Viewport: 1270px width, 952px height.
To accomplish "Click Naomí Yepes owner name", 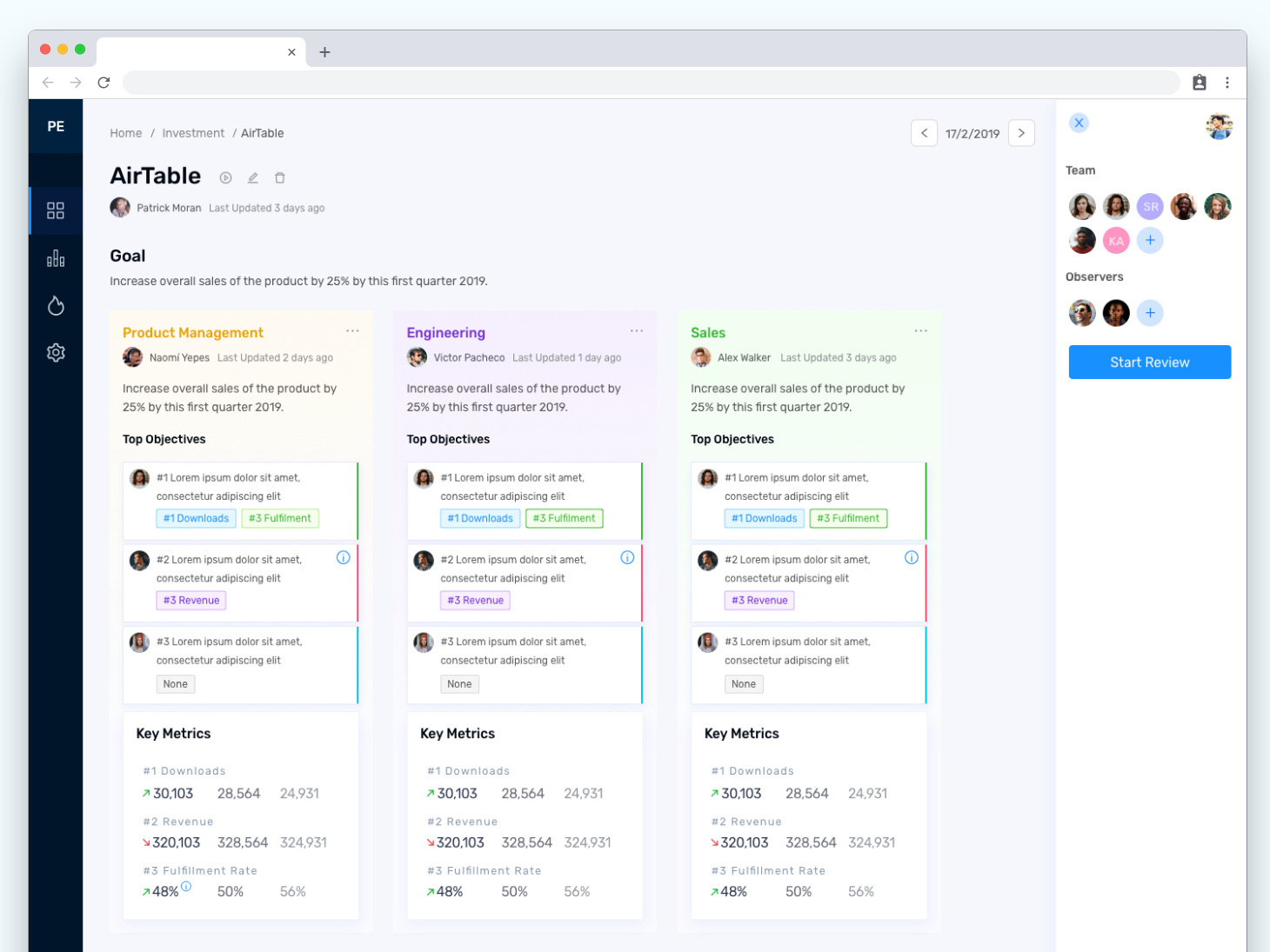I will [179, 357].
